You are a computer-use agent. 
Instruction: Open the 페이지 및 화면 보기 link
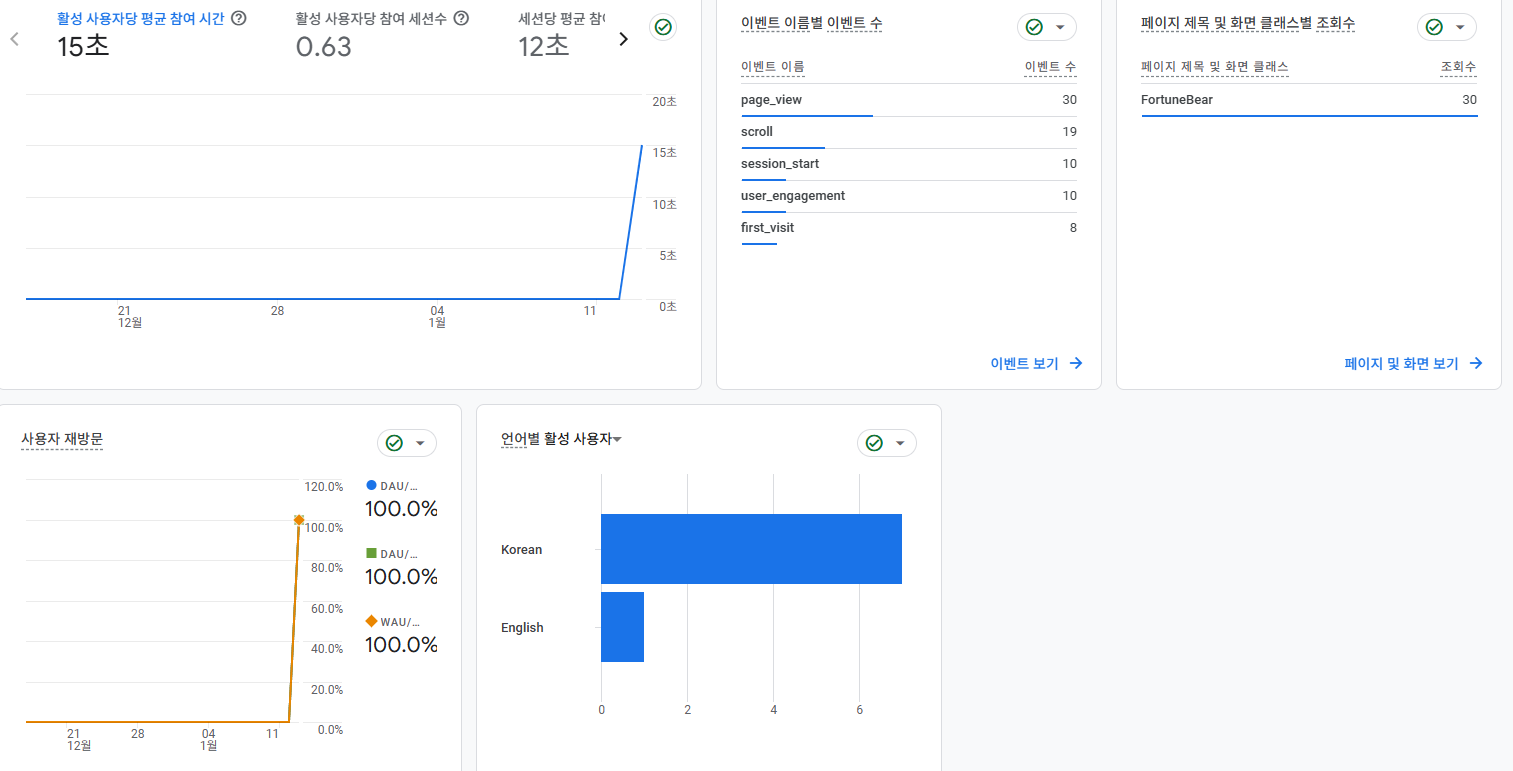coord(1401,363)
